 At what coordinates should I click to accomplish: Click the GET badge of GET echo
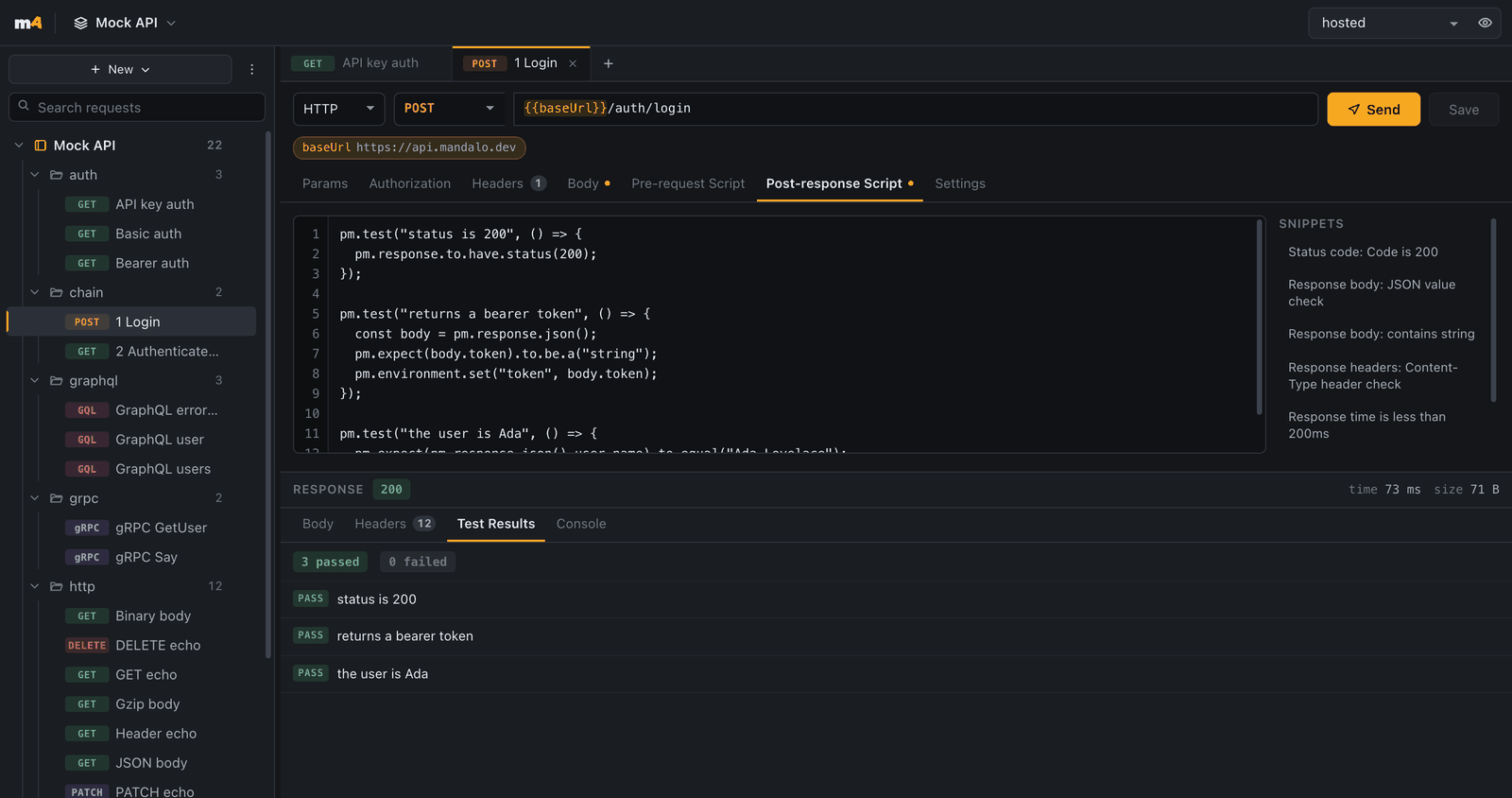pyautogui.click(x=87, y=675)
